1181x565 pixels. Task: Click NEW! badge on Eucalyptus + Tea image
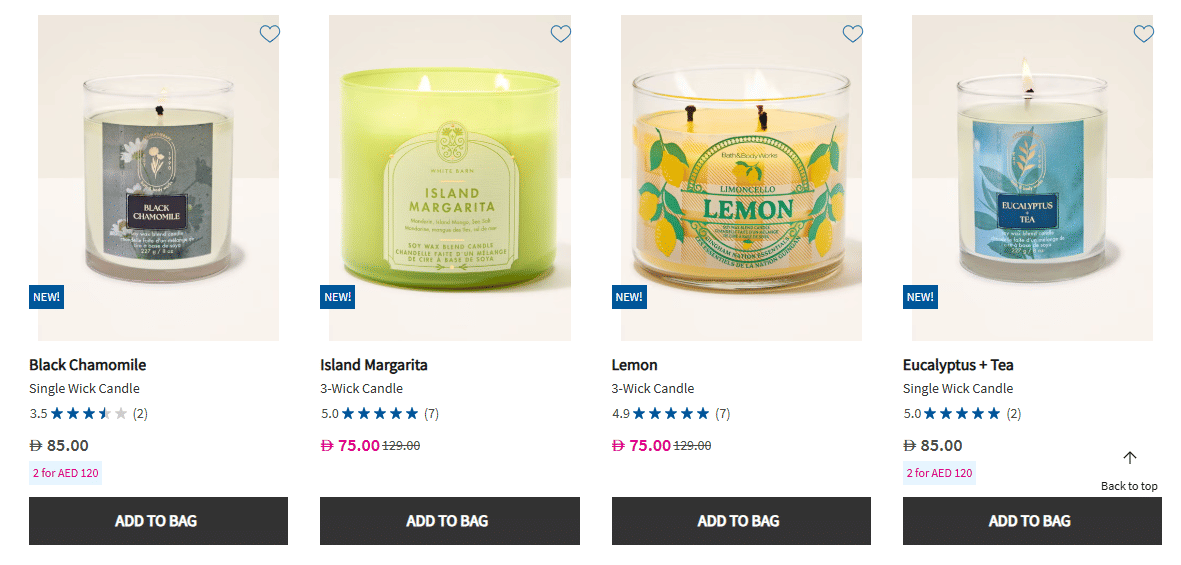point(920,297)
